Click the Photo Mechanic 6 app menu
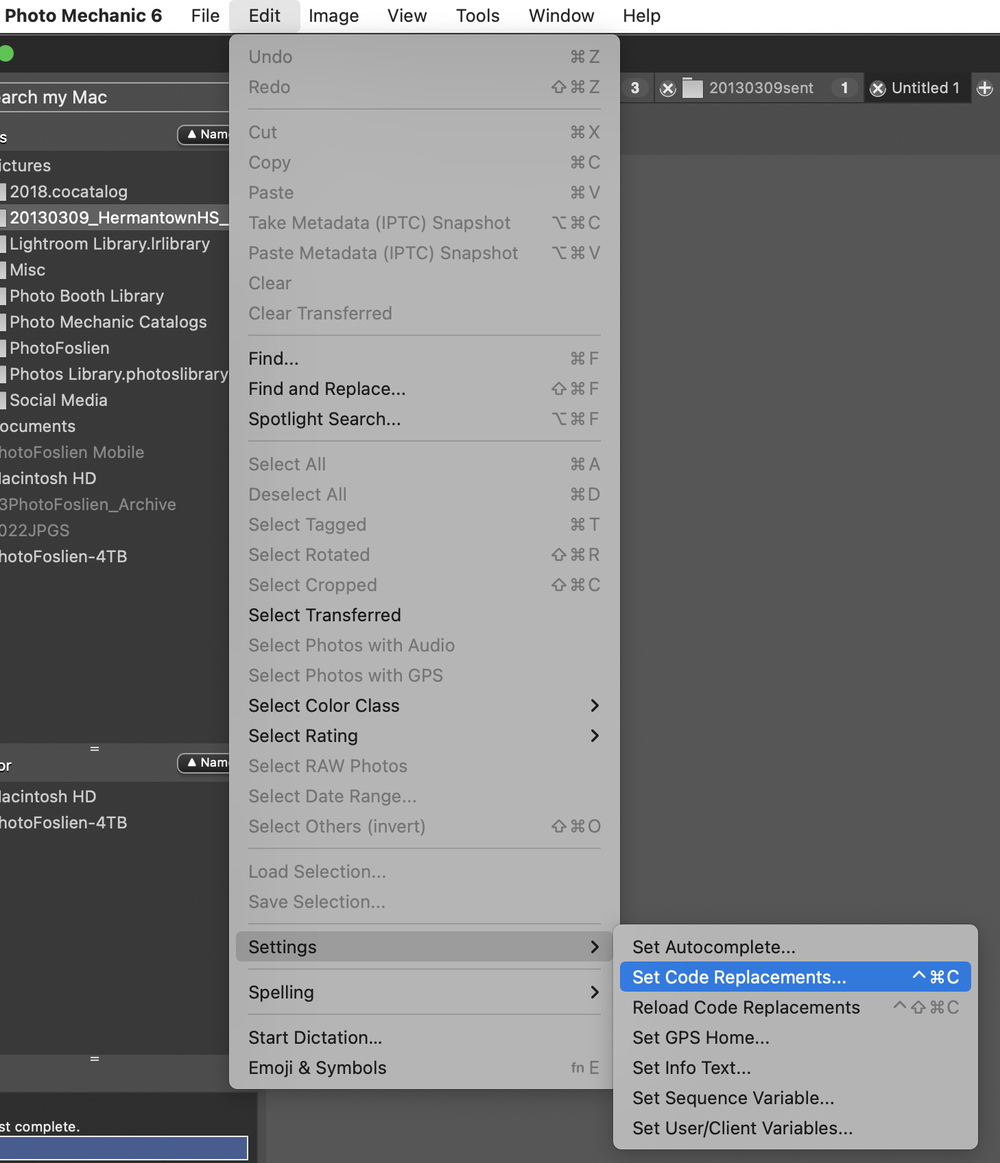The image size is (1000, 1163). pyautogui.click(x=83, y=16)
